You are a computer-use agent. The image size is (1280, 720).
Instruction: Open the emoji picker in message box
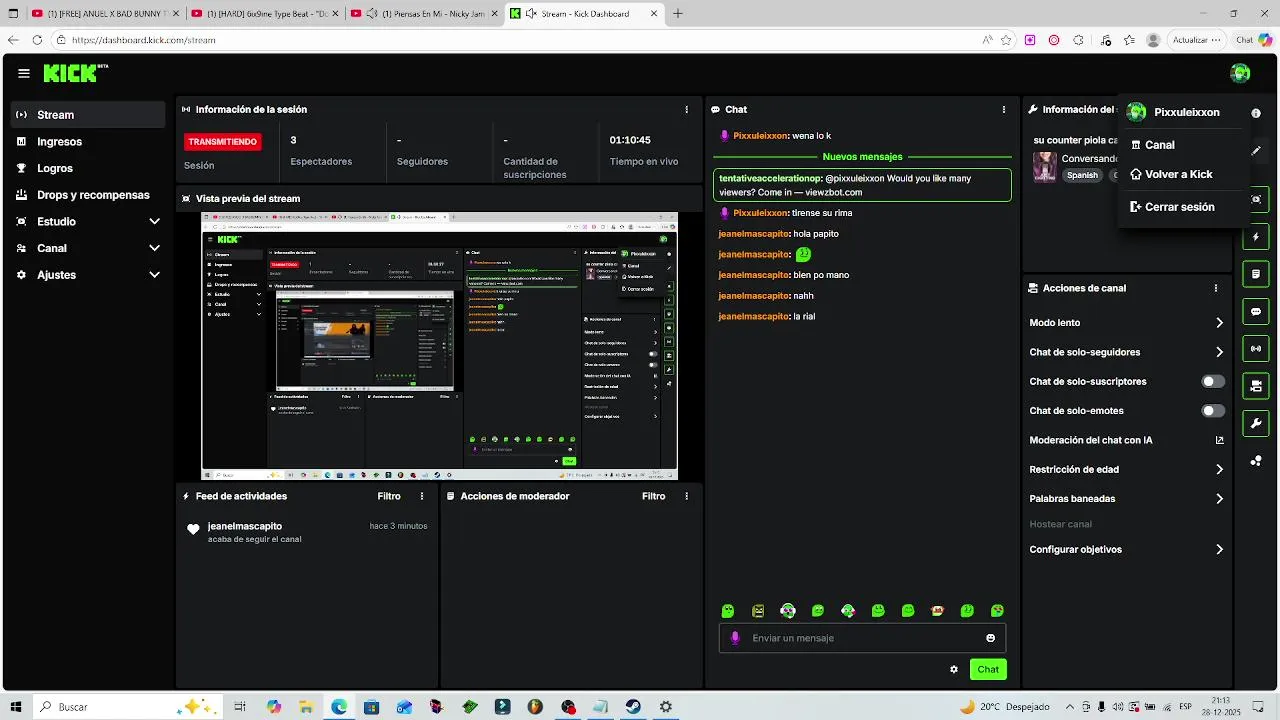(991, 638)
